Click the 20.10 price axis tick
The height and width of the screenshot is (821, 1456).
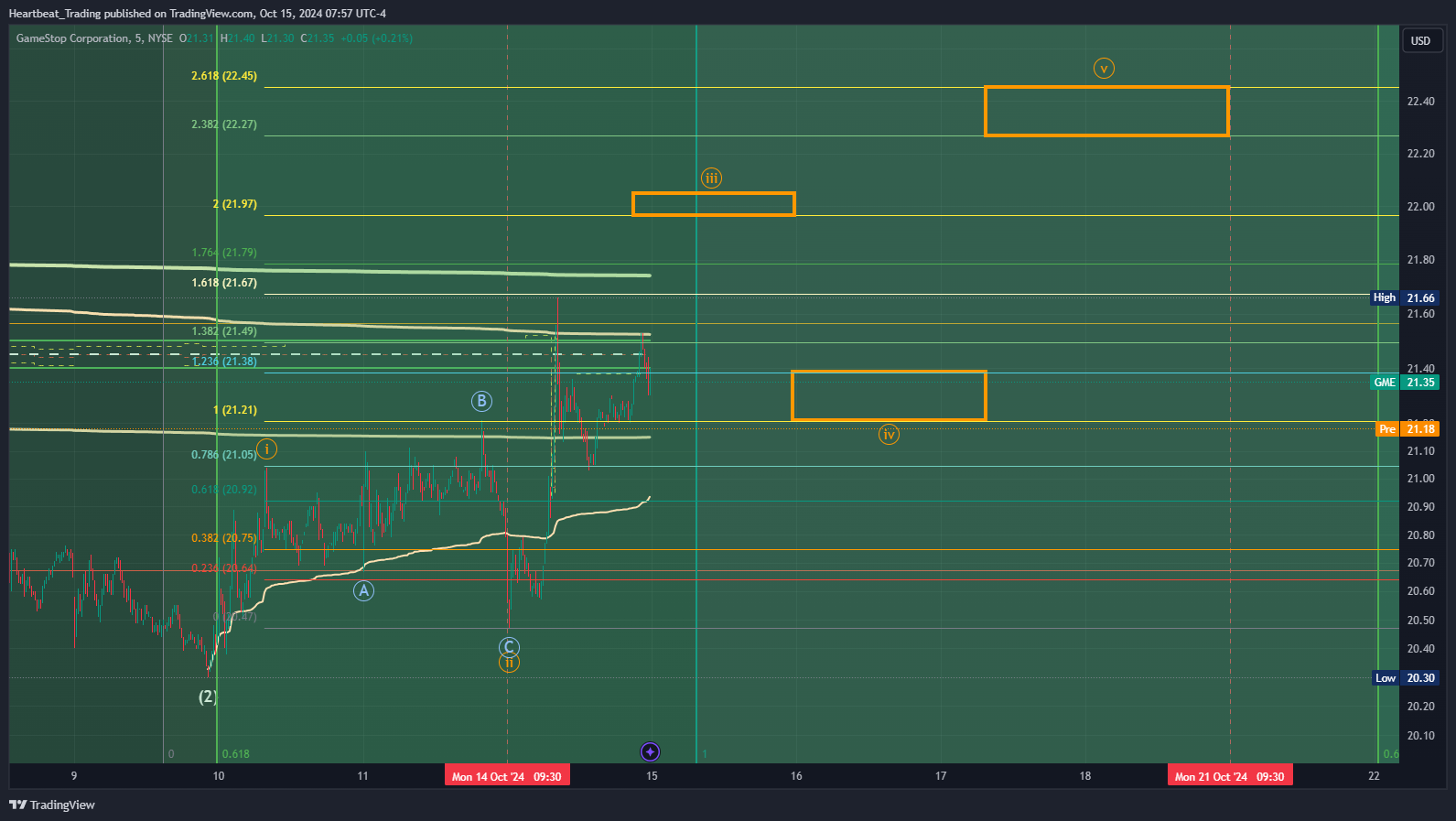1421,736
